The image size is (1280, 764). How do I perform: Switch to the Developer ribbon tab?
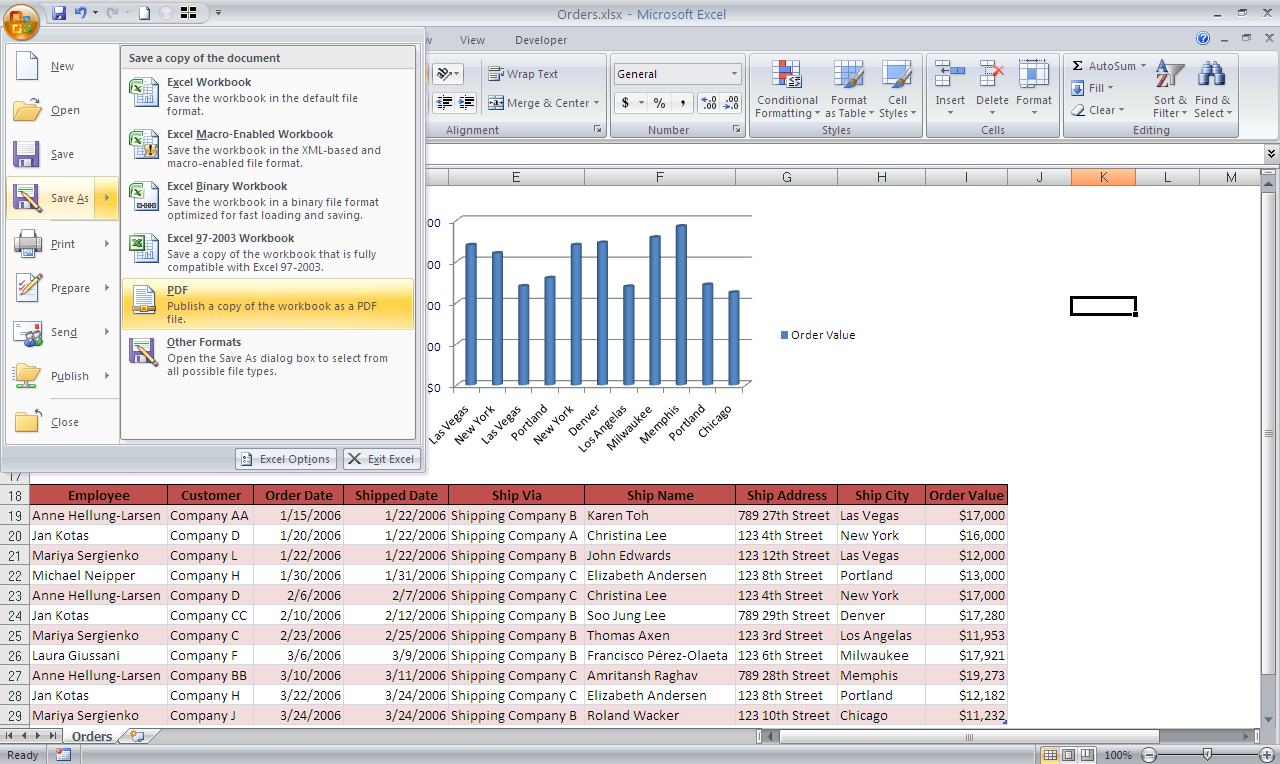540,40
